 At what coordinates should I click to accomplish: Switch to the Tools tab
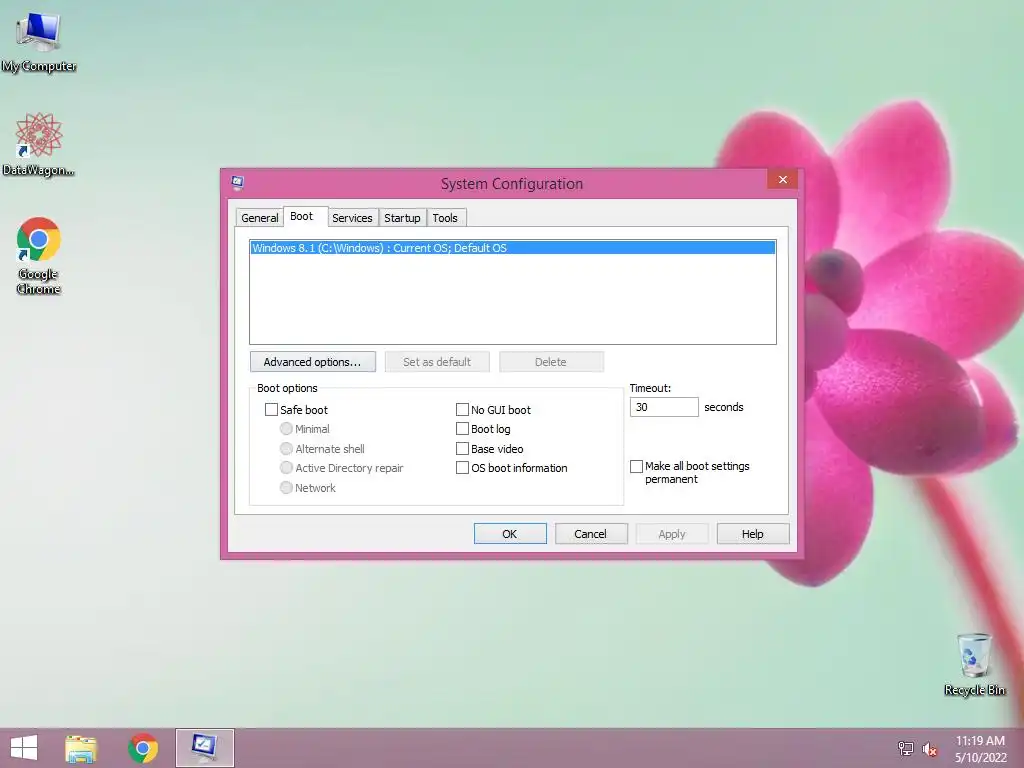click(445, 218)
